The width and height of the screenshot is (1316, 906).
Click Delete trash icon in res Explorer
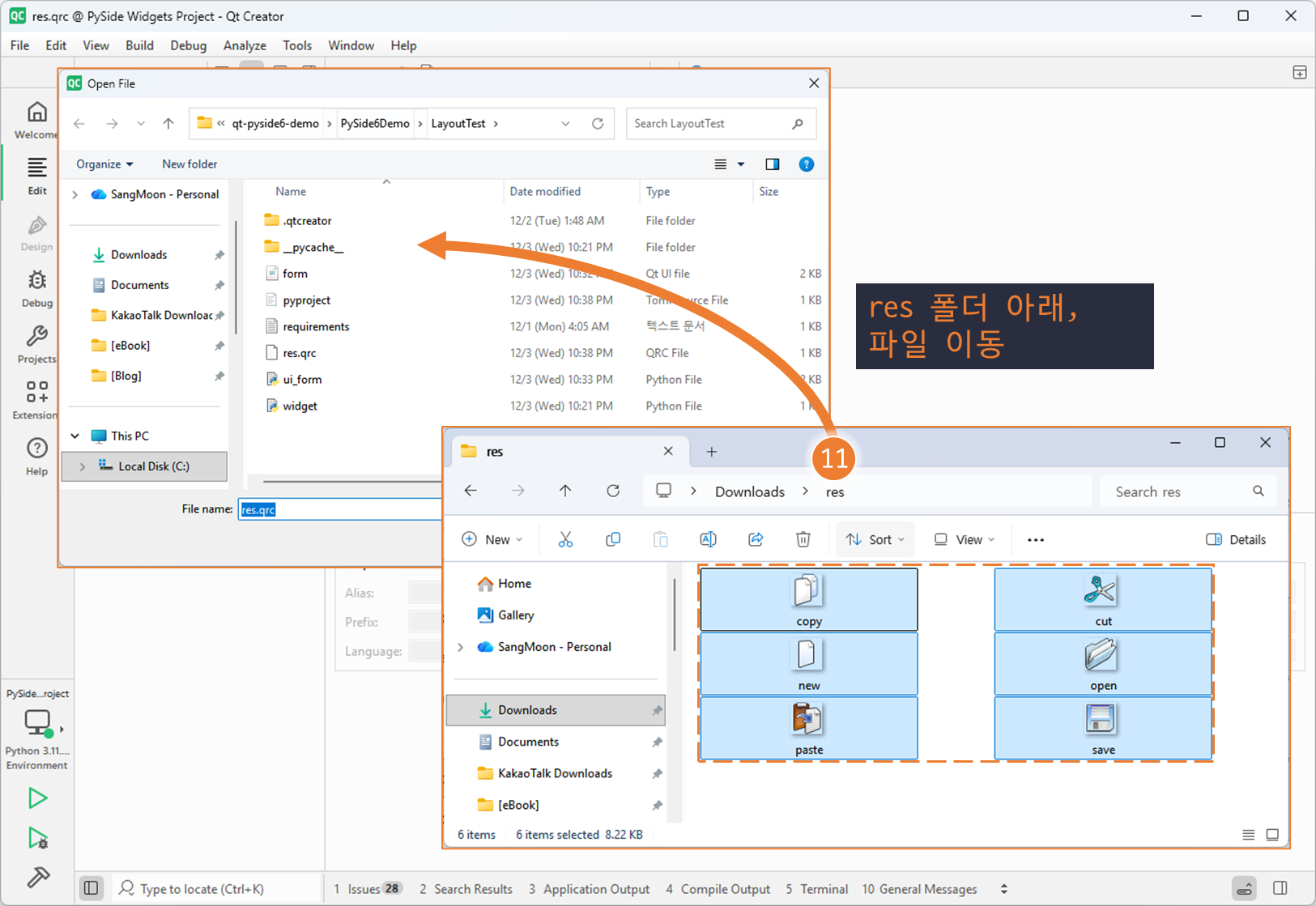[x=803, y=539]
